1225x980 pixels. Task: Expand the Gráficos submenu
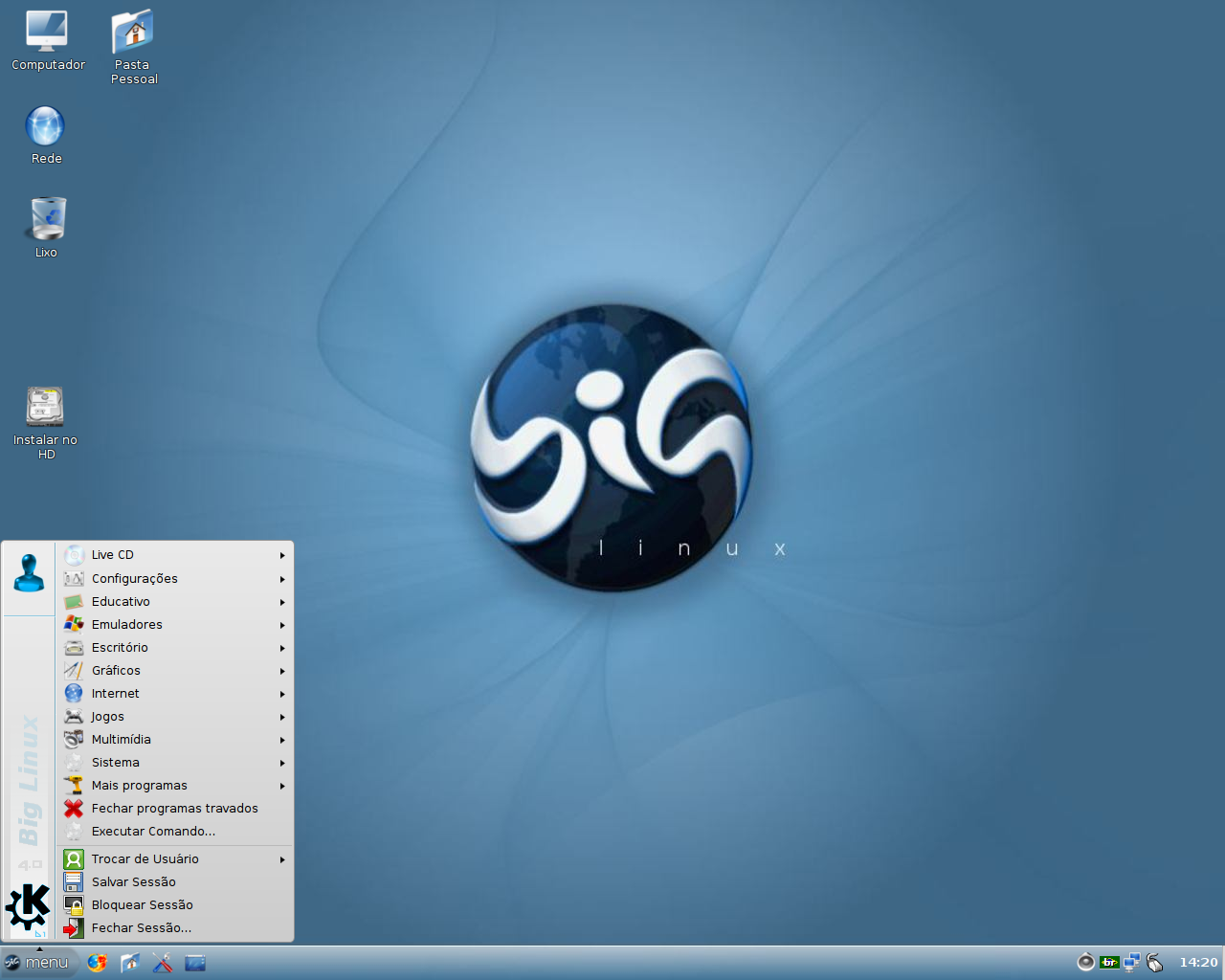(x=175, y=671)
